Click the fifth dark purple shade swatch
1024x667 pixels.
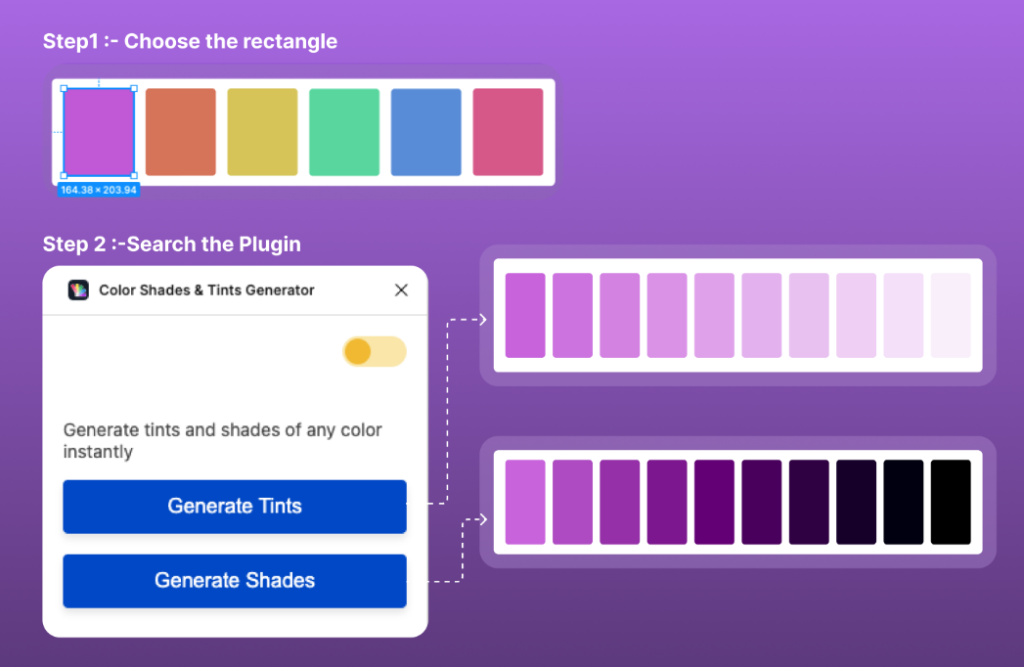pos(714,502)
